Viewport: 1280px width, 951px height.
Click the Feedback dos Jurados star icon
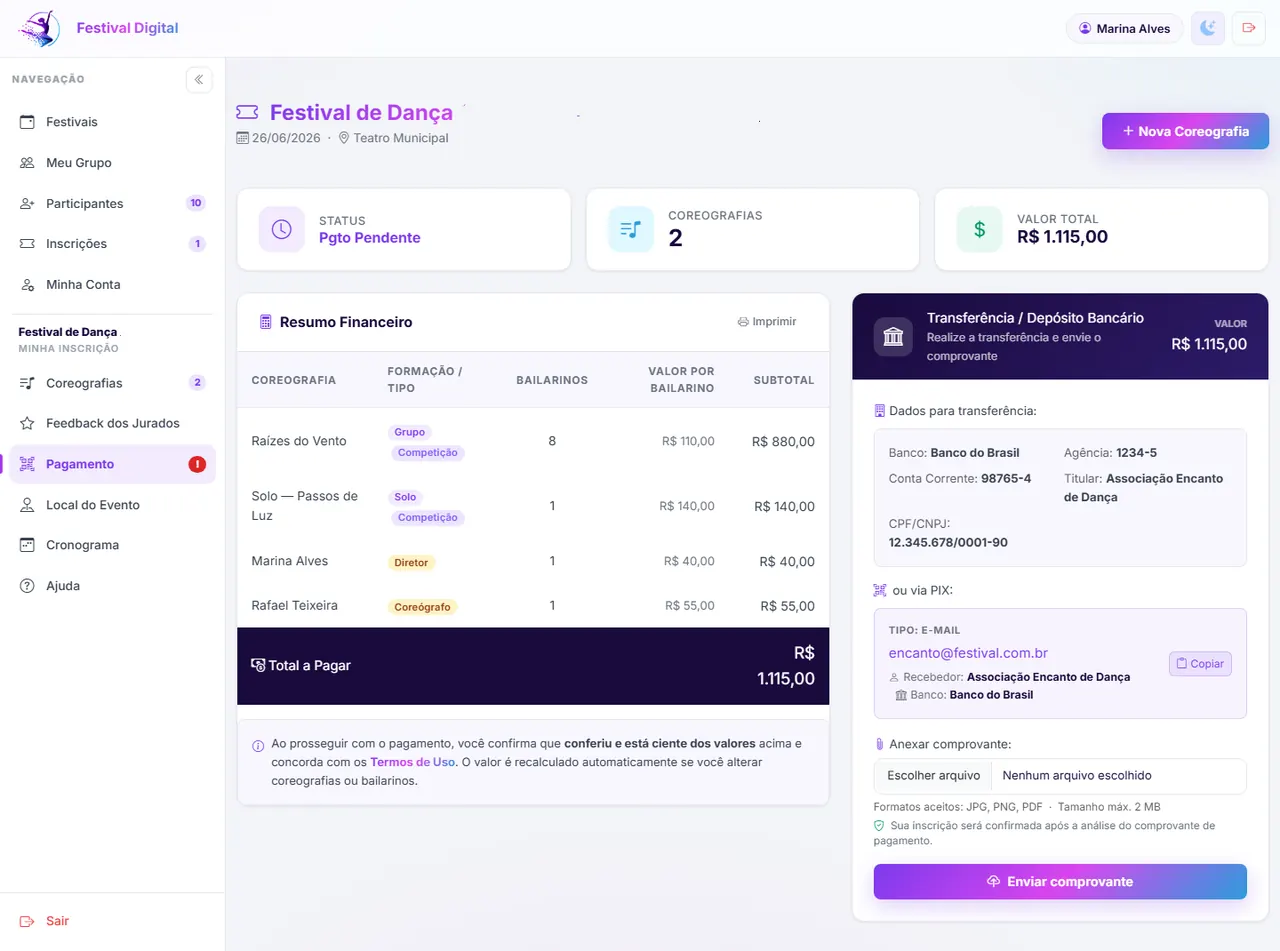point(27,423)
